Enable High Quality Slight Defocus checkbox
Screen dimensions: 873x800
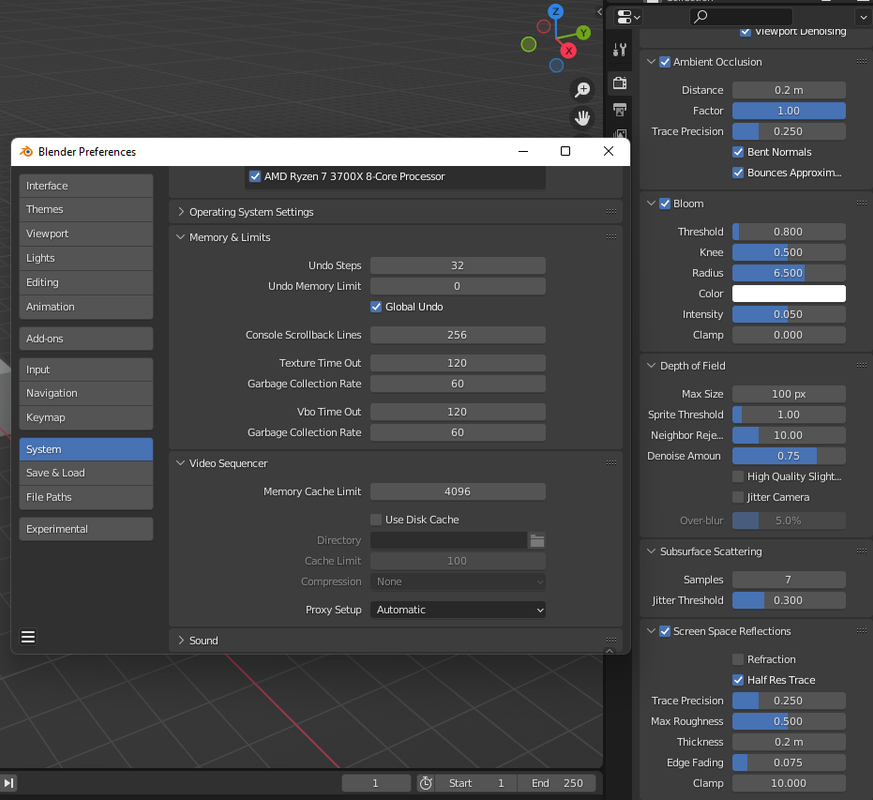(738, 477)
